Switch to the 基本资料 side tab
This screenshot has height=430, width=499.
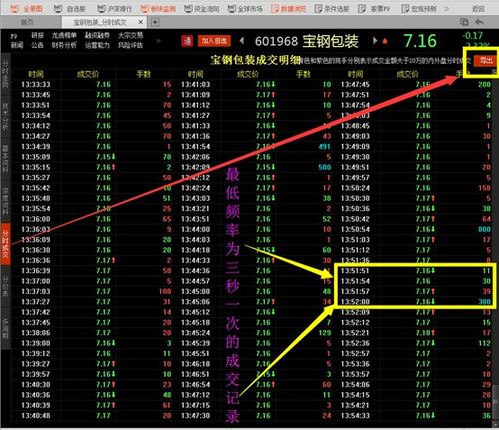[5, 158]
